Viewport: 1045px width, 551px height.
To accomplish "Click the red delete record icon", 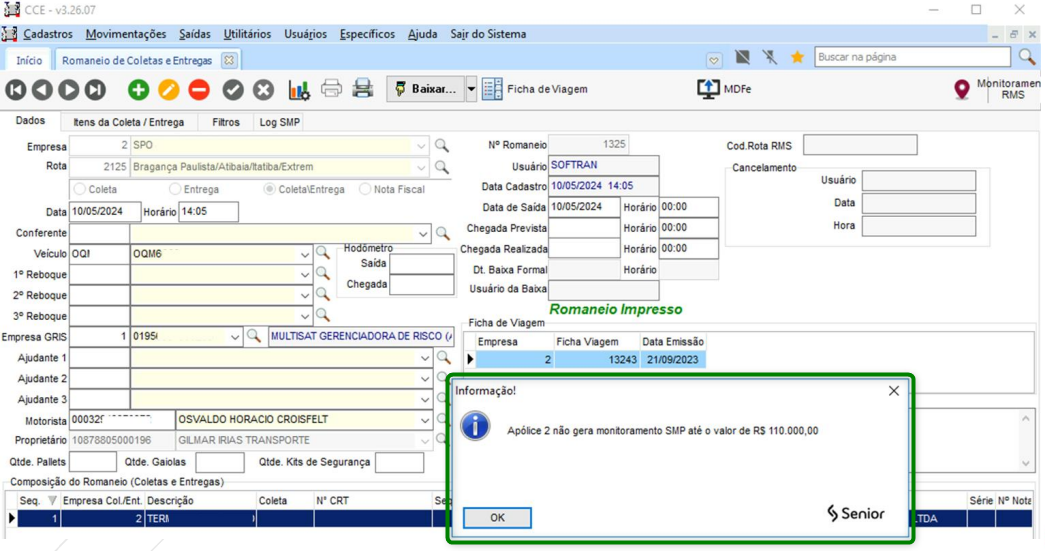I will [199, 90].
